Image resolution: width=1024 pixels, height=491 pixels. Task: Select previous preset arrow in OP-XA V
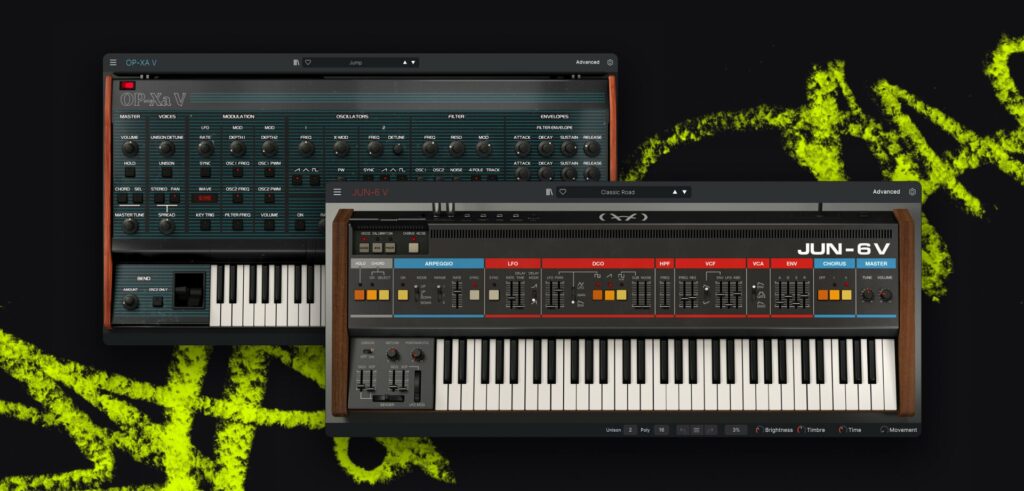[404, 63]
